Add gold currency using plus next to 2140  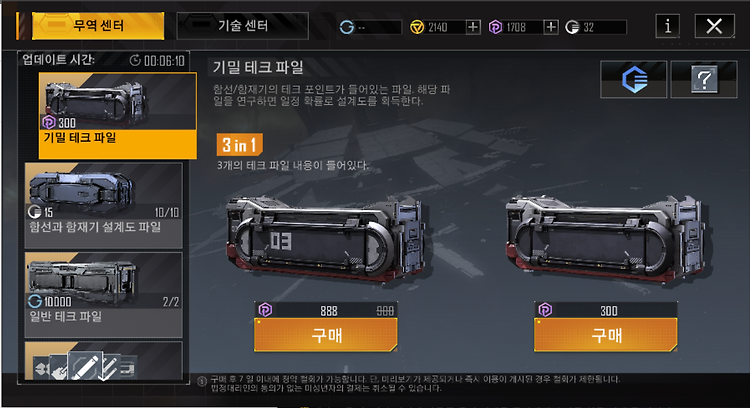[x=473, y=27]
